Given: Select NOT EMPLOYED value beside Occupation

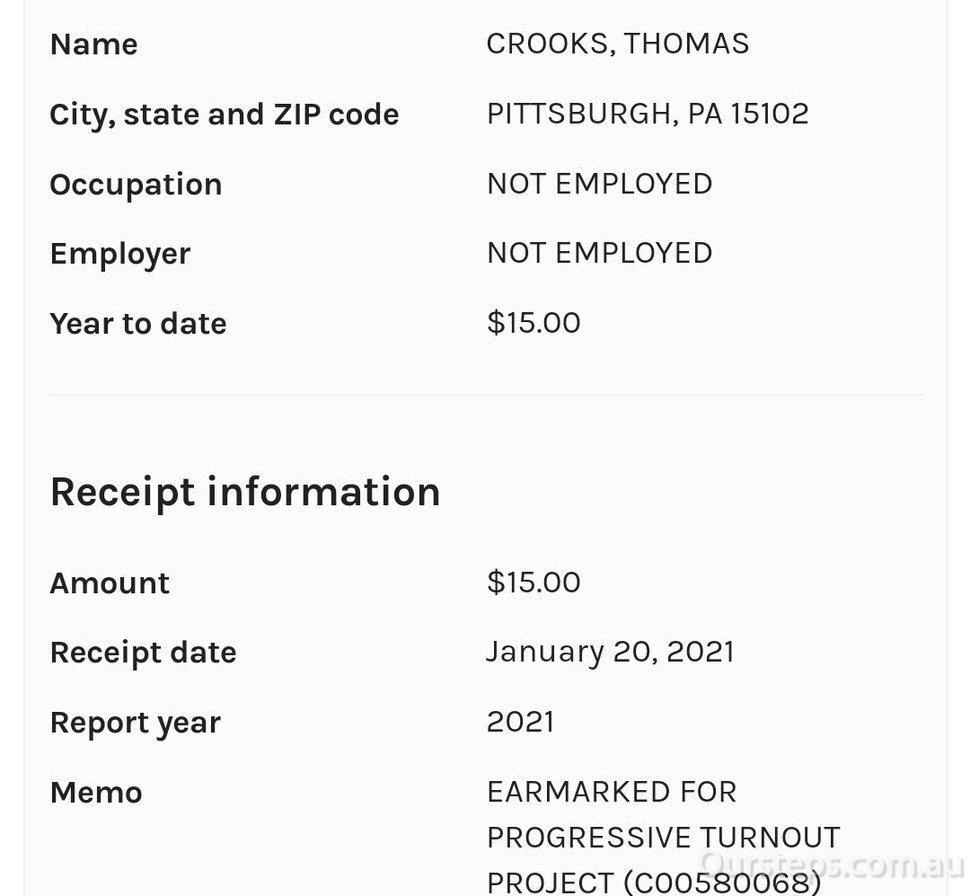Looking at the screenshot, I should click(599, 184).
